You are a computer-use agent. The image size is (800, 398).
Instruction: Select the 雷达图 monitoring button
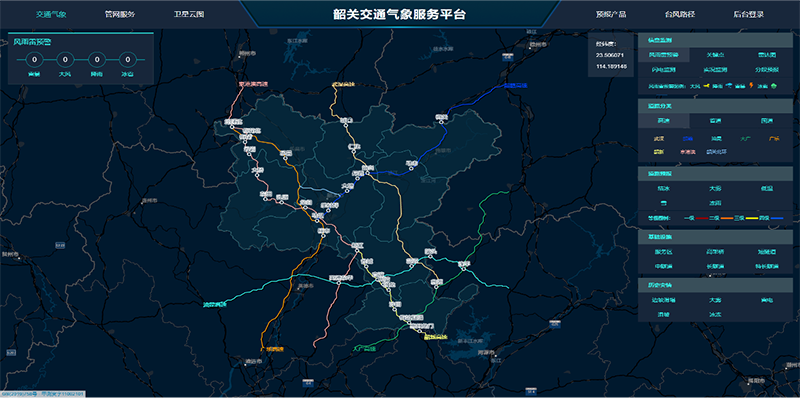tap(767, 55)
